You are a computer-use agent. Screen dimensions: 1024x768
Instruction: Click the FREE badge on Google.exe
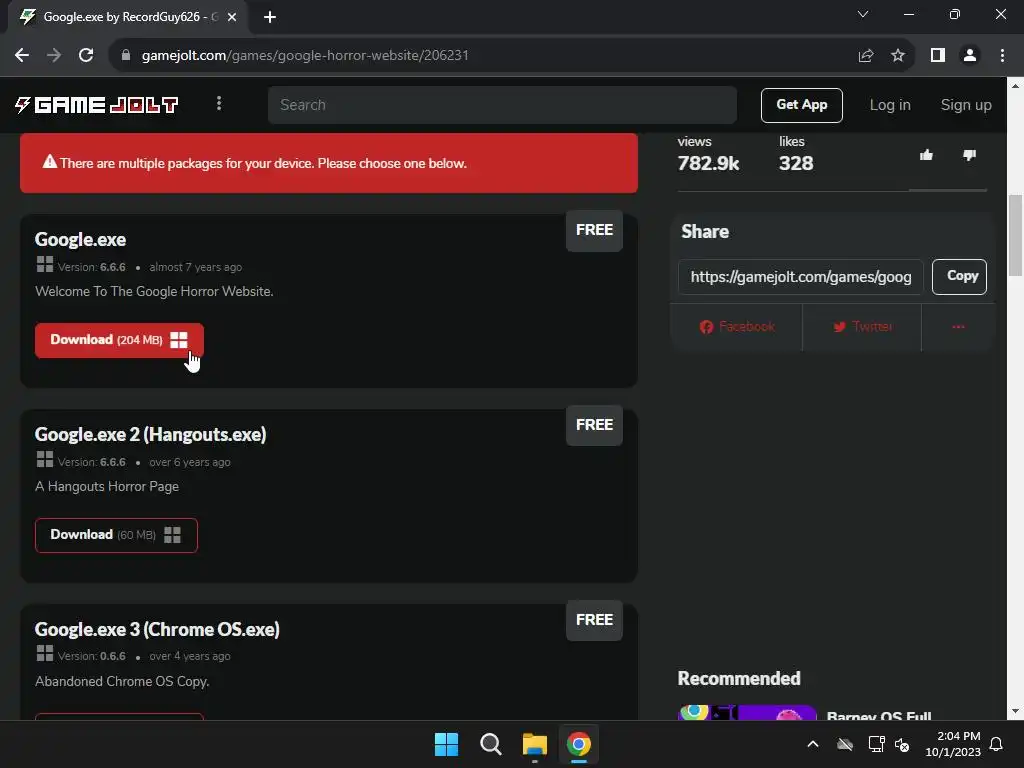[x=594, y=231]
